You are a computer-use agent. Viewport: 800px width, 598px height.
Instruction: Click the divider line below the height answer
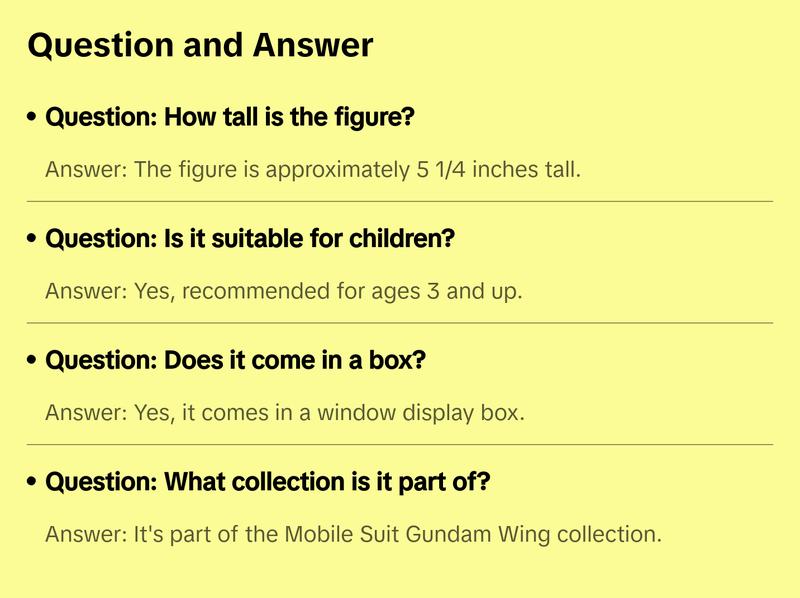[400, 201]
